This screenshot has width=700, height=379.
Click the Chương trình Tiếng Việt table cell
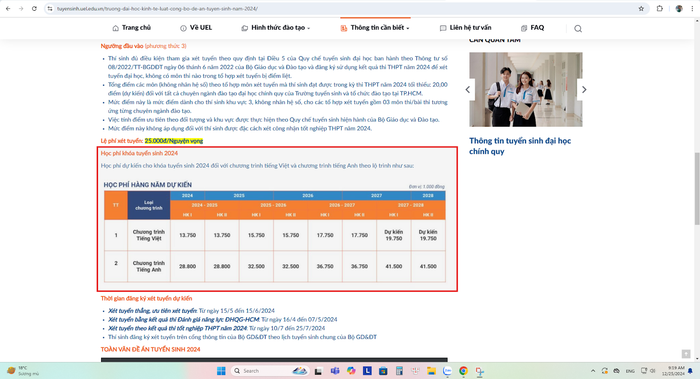click(x=149, y=235)
